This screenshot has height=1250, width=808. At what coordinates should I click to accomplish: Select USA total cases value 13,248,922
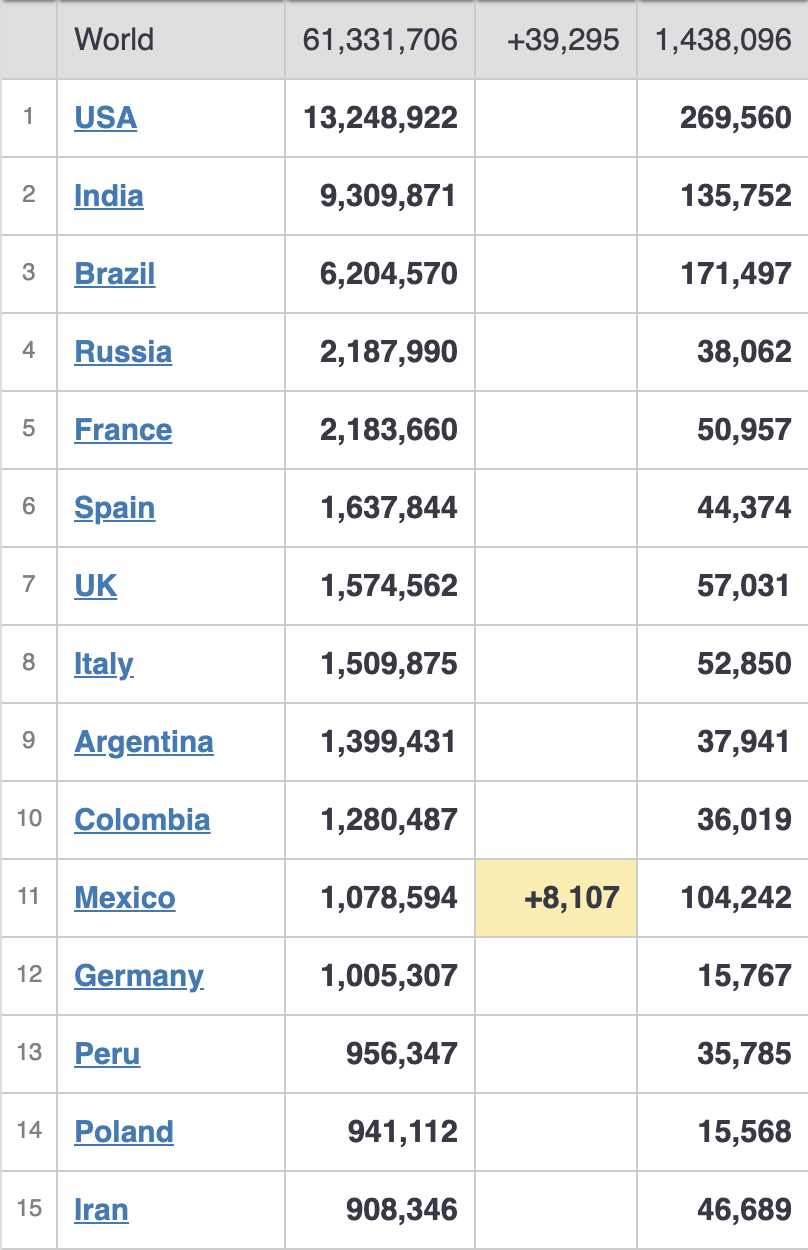[x=380, y=118]
